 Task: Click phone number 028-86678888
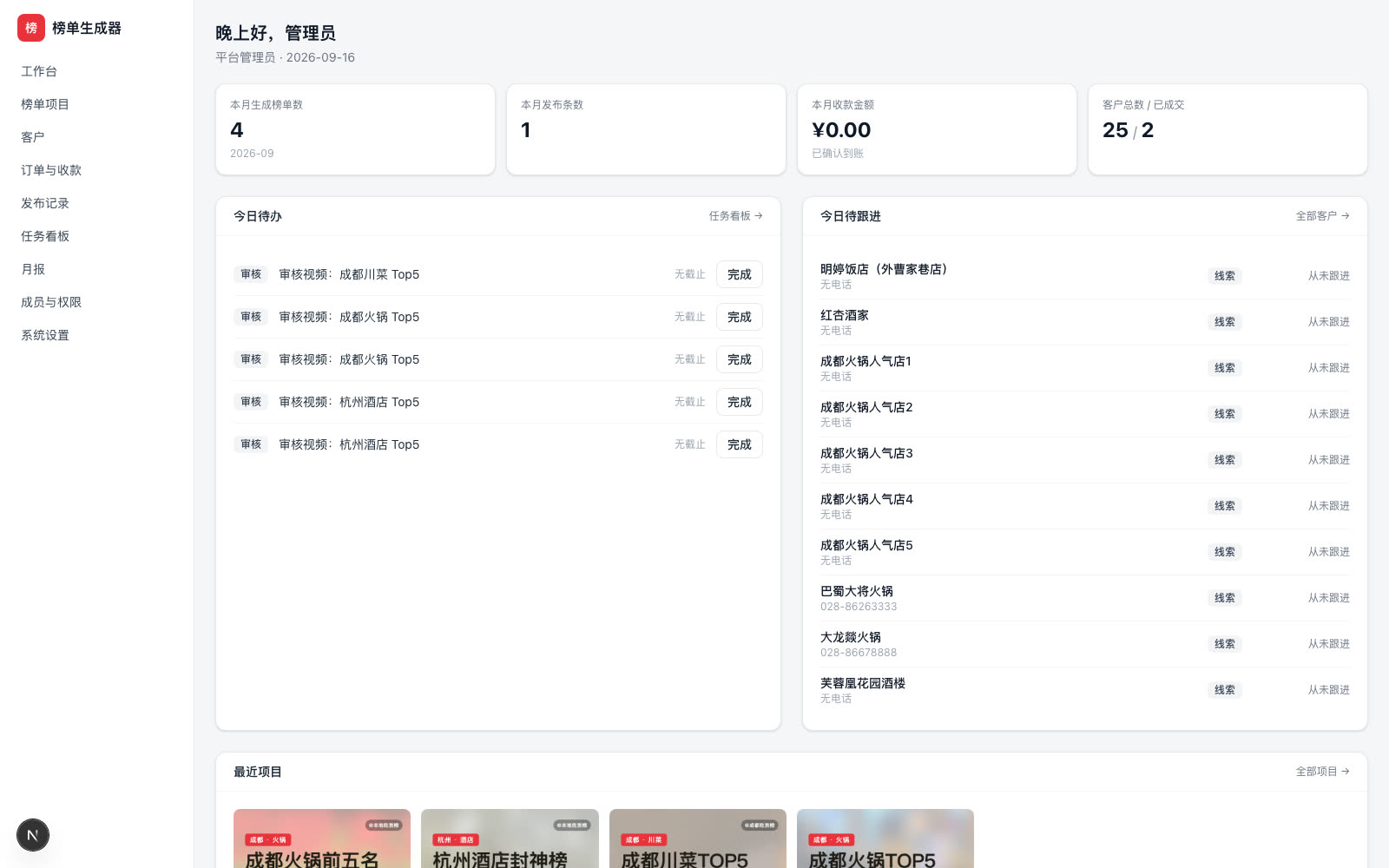859,653
